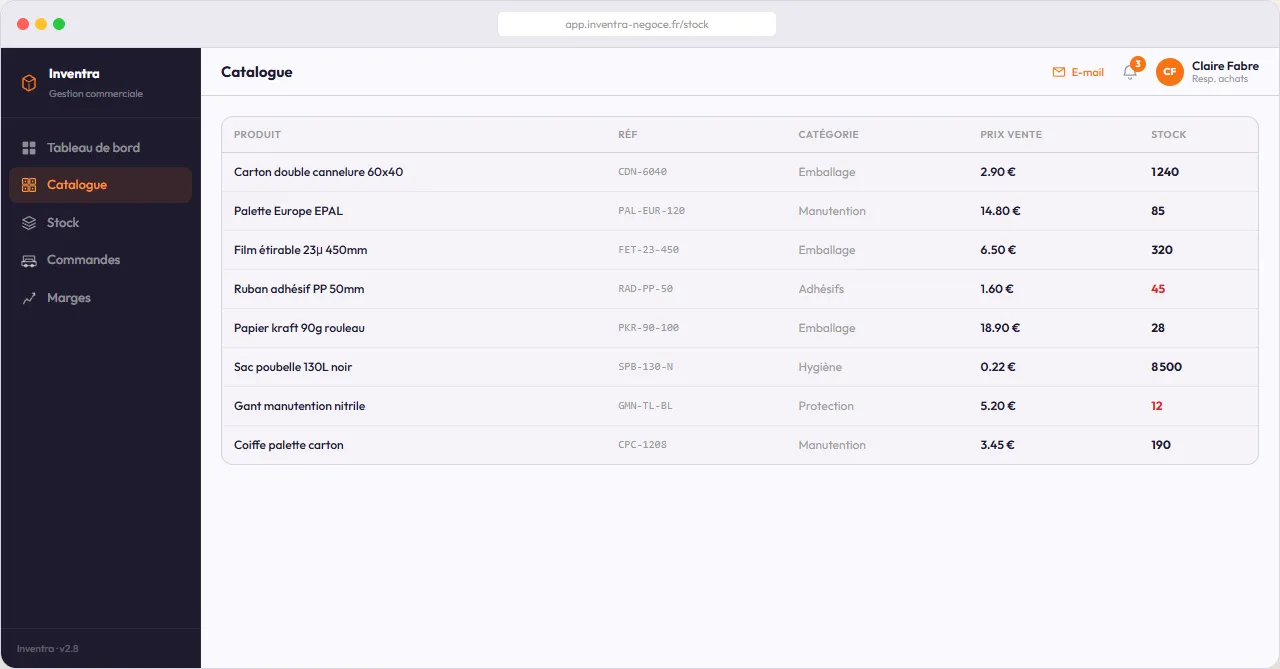Open the notifications bell
This screenshot has width=1280, height=669.
click(1130, 72)
